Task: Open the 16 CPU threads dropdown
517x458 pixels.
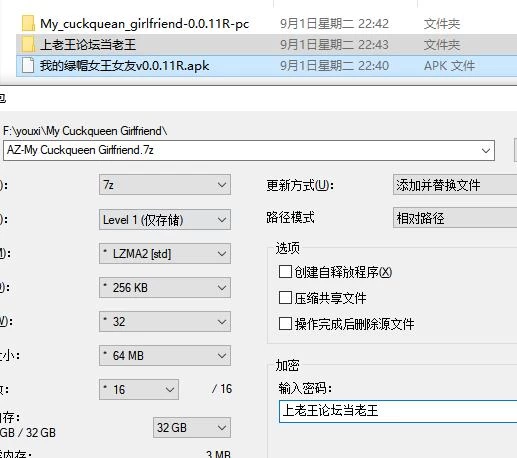Action: 139,389
